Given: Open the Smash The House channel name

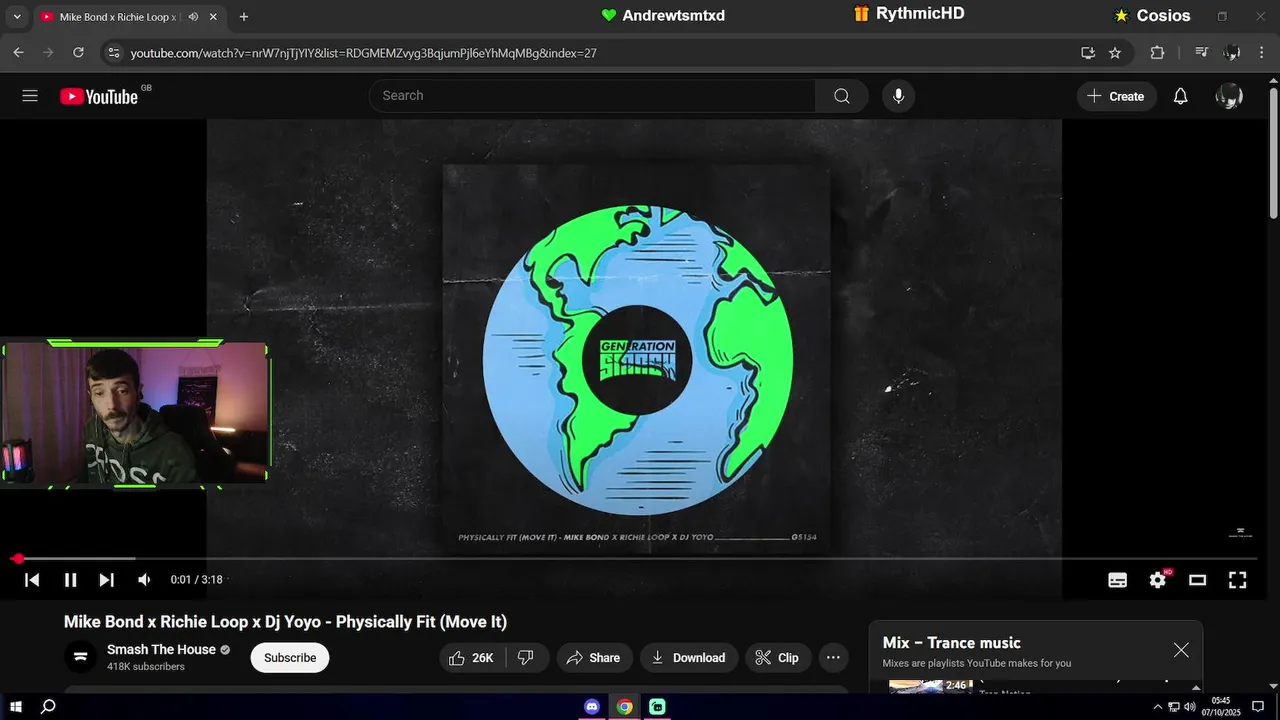Looking at the screenshot, I should click(x=161, y=650).
